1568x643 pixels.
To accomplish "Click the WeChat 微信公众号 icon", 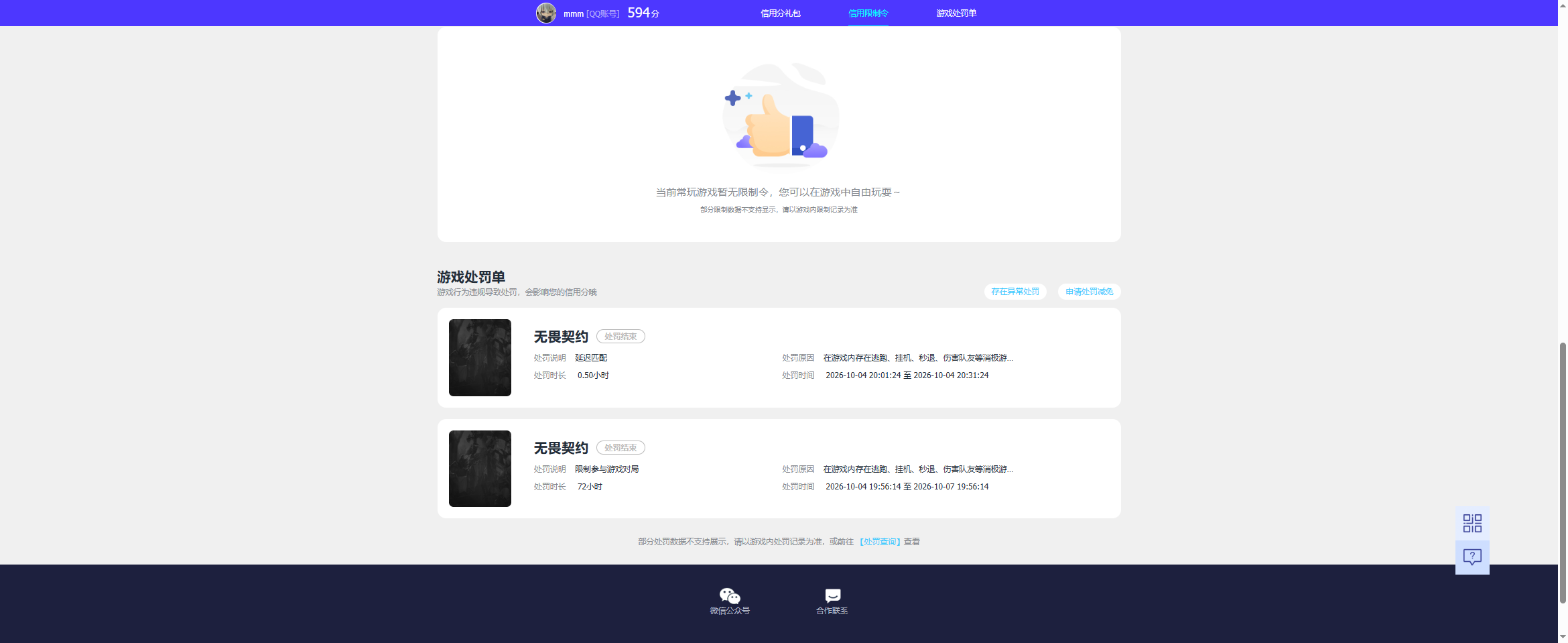I will coord(730,595).
